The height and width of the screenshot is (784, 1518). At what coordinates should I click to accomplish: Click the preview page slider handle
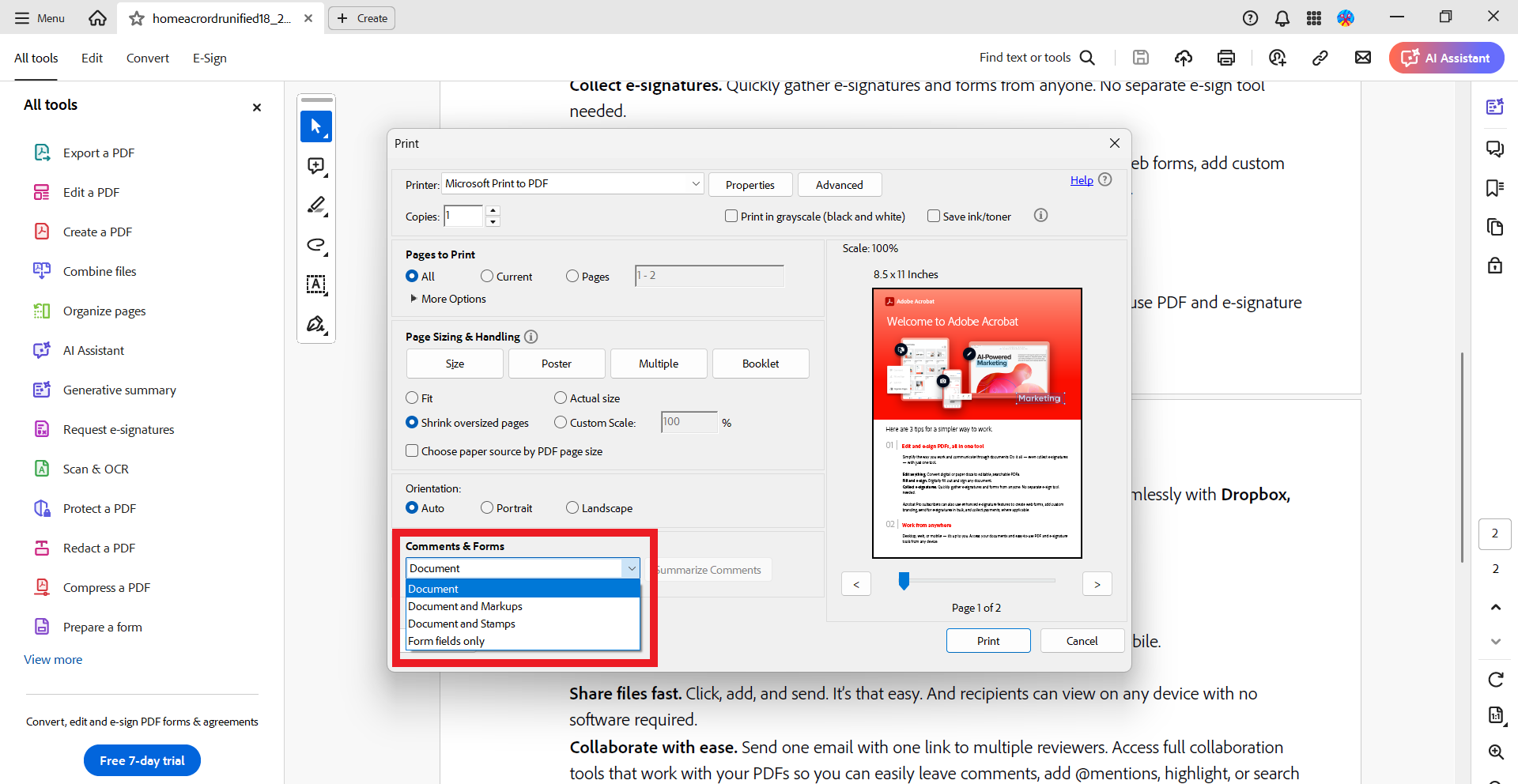904,582
